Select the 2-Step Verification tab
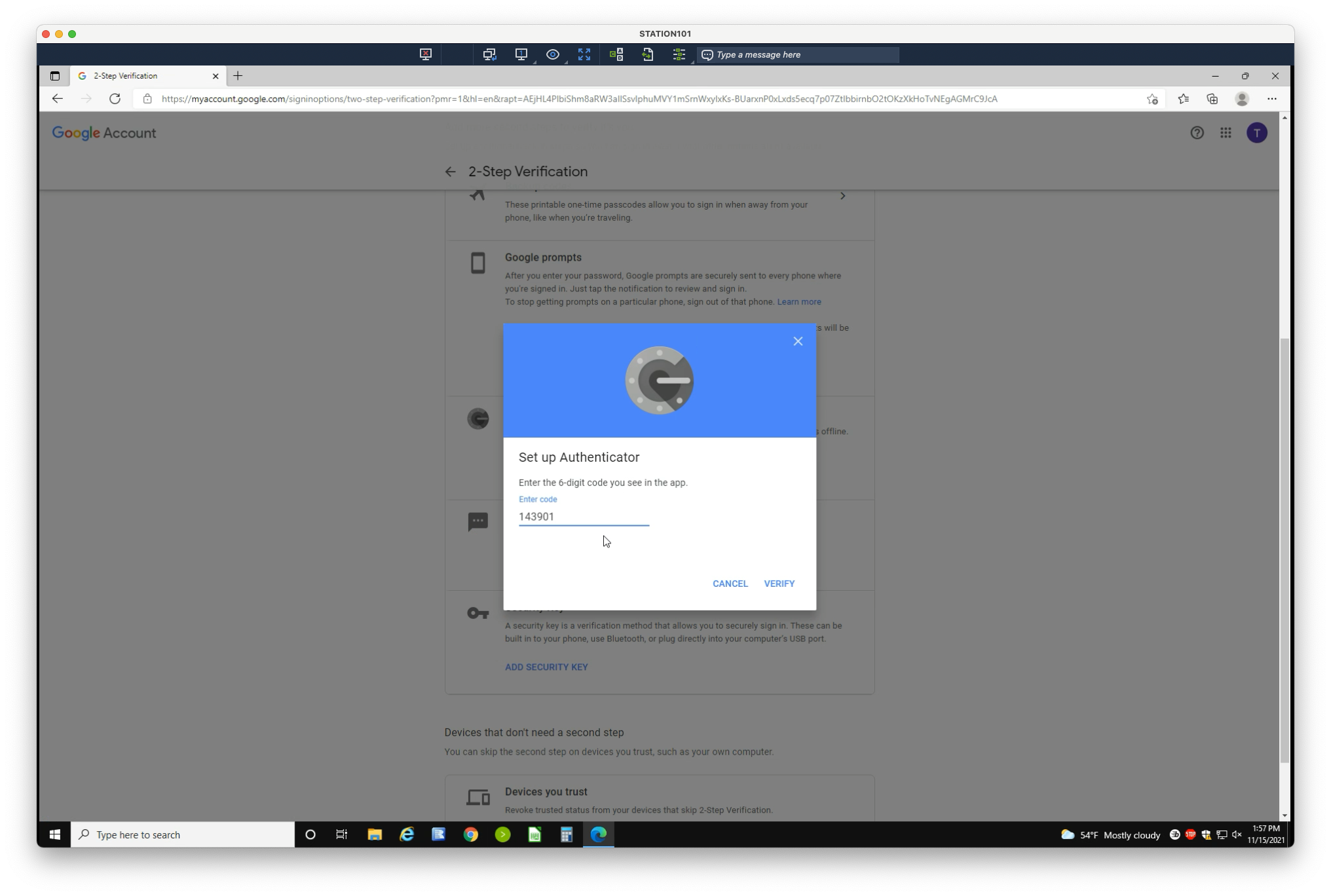1331x896 pixels. pos(148,76)
